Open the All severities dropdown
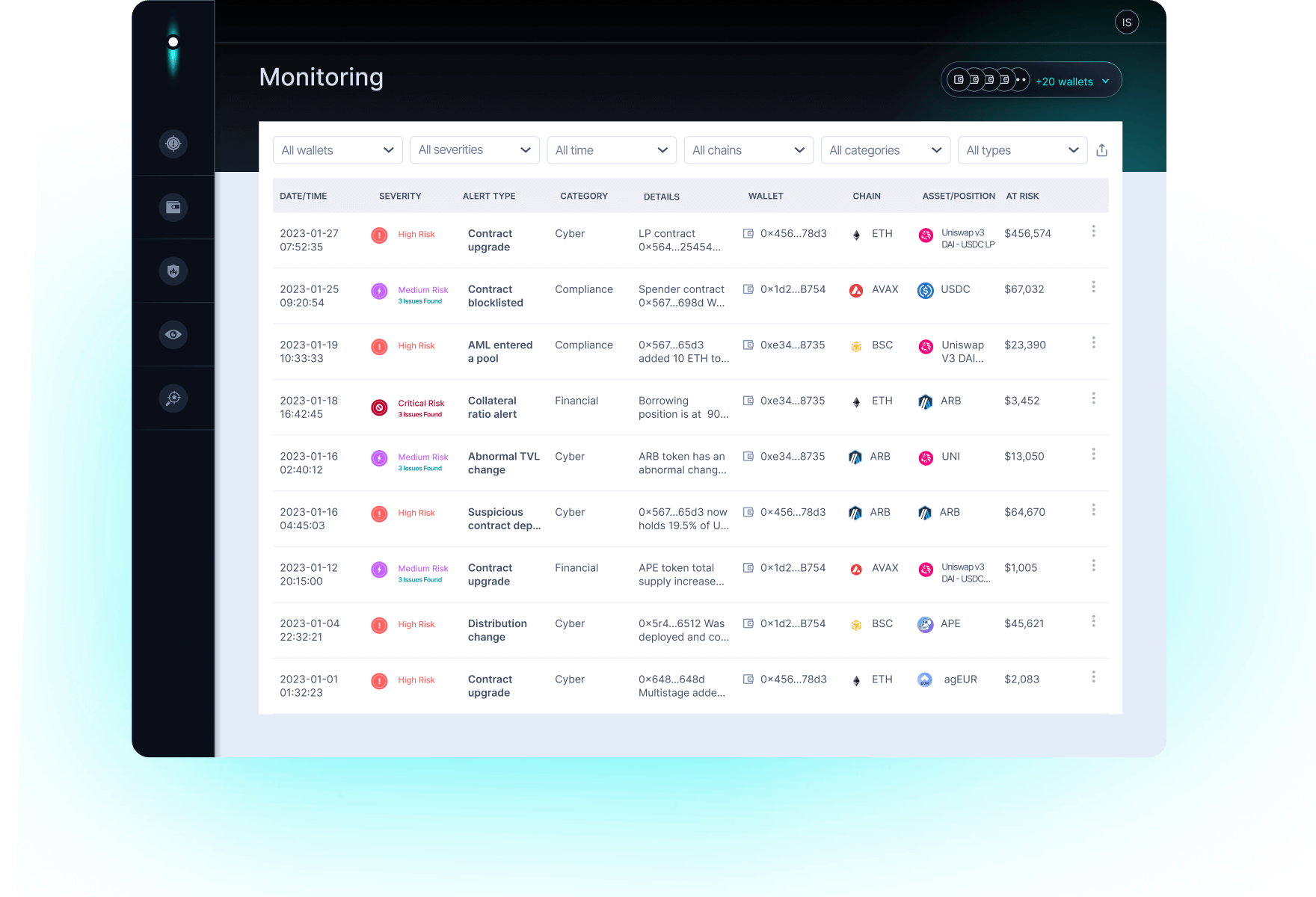This screenshot has height=897, width=1316. pos(474,149)
